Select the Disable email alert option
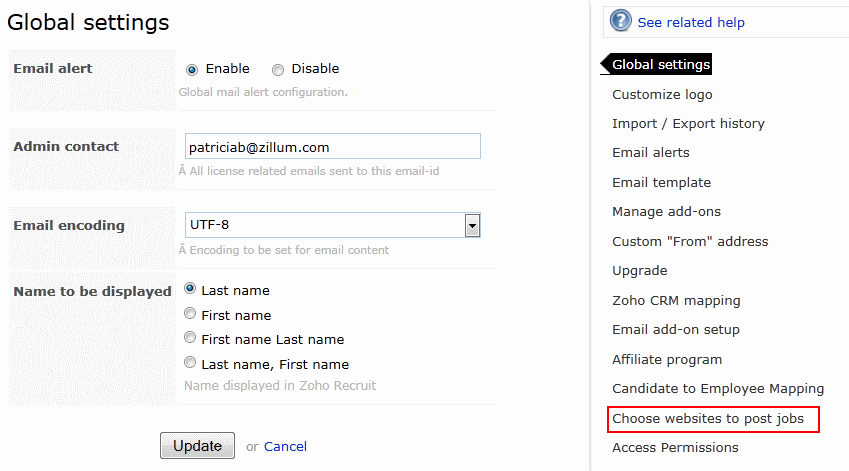Viewport: 849px width, 471px height. point(278,70)
